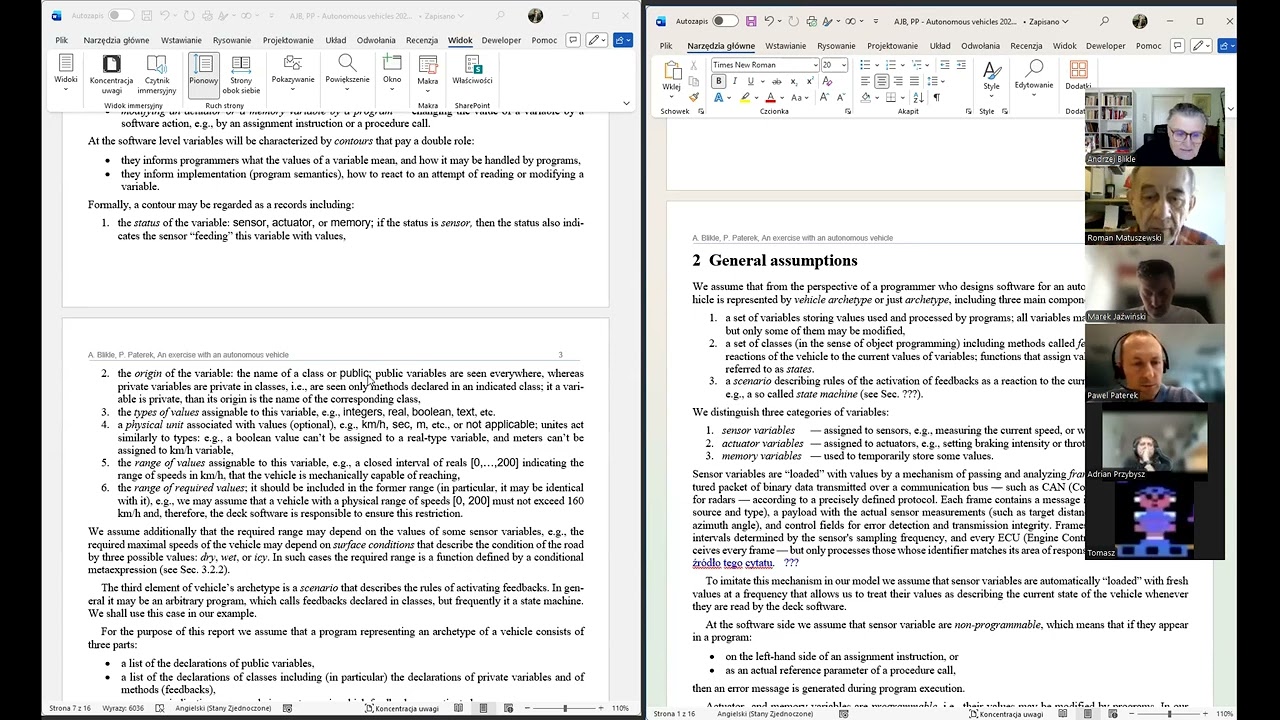The height and width of the screenshot is (720, 1280).
Task: Click Bold button in right Word window
Action: coord(718,81)
